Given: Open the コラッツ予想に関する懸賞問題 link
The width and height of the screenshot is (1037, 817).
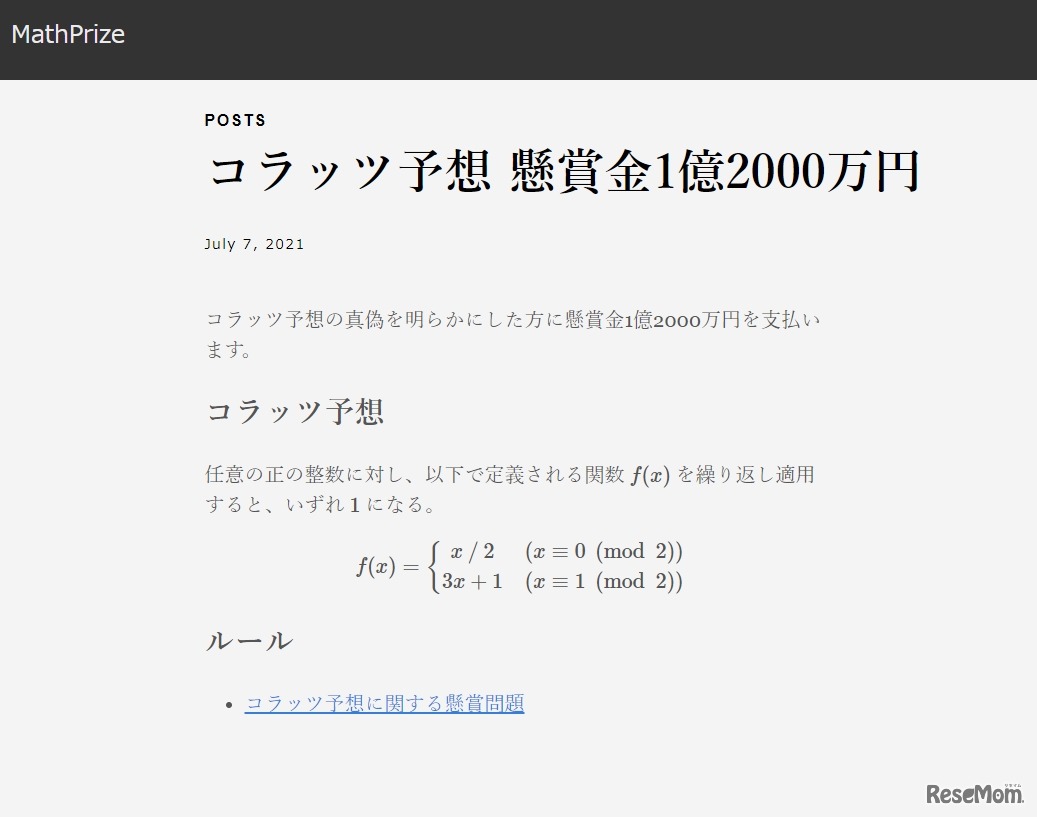Looking at the screenshot, I should pyautogui.click(x=384, y=703).
